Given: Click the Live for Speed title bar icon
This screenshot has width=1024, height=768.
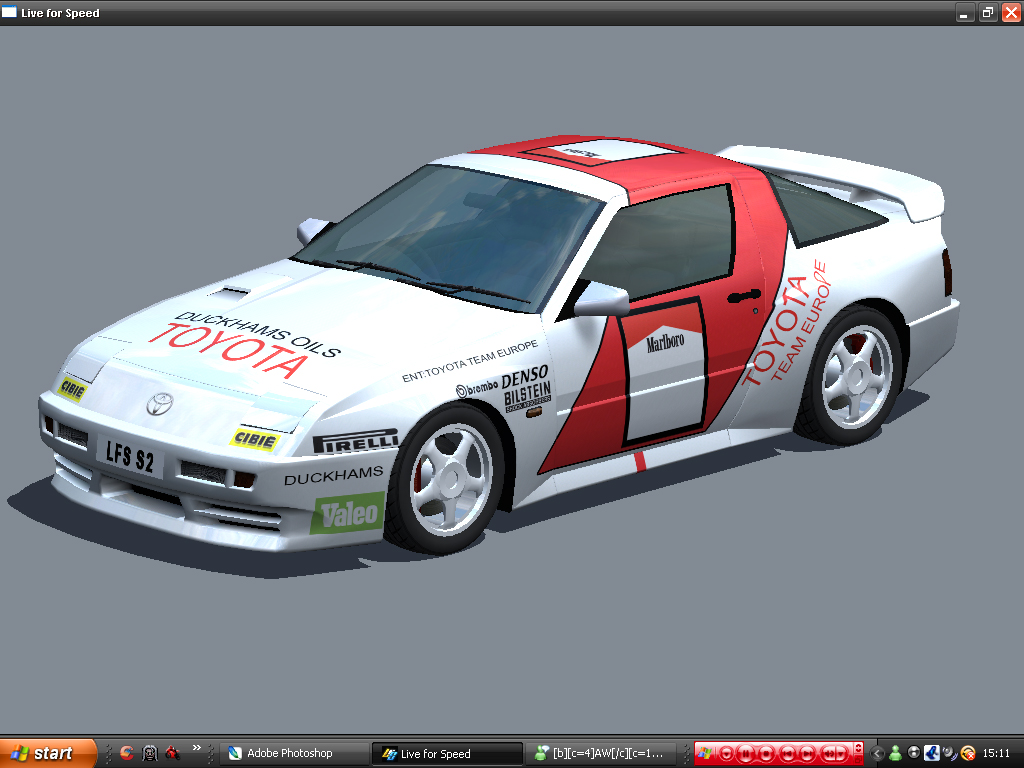Looking at the screenshot, I should coord(9,12).
